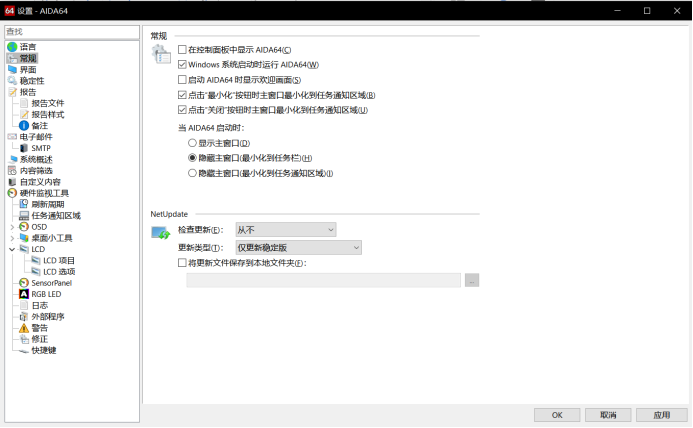
Task: Select 显示主窗口 radio button
Action: coord(192,143)
